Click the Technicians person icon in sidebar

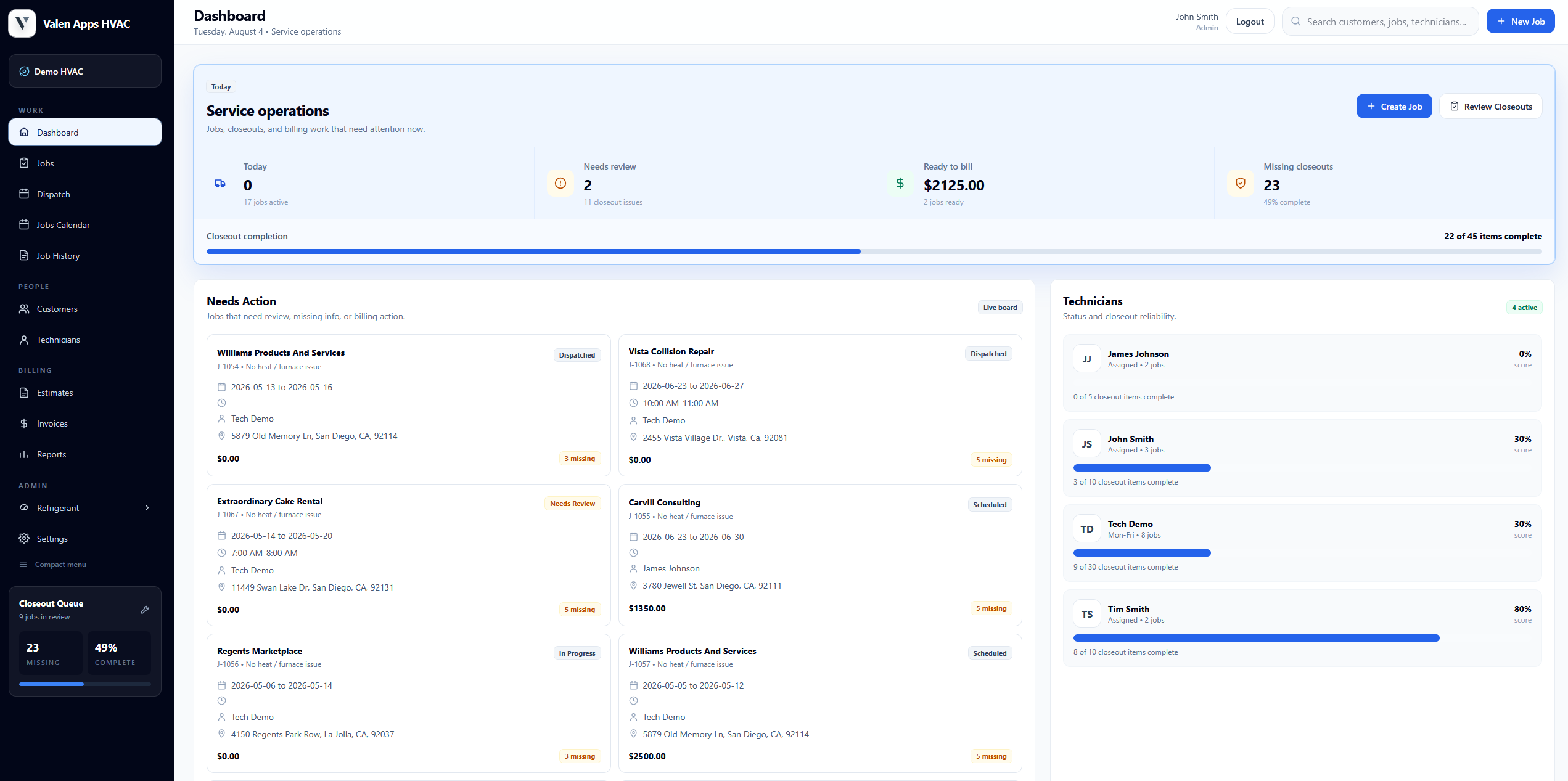[x=24, y=339]
